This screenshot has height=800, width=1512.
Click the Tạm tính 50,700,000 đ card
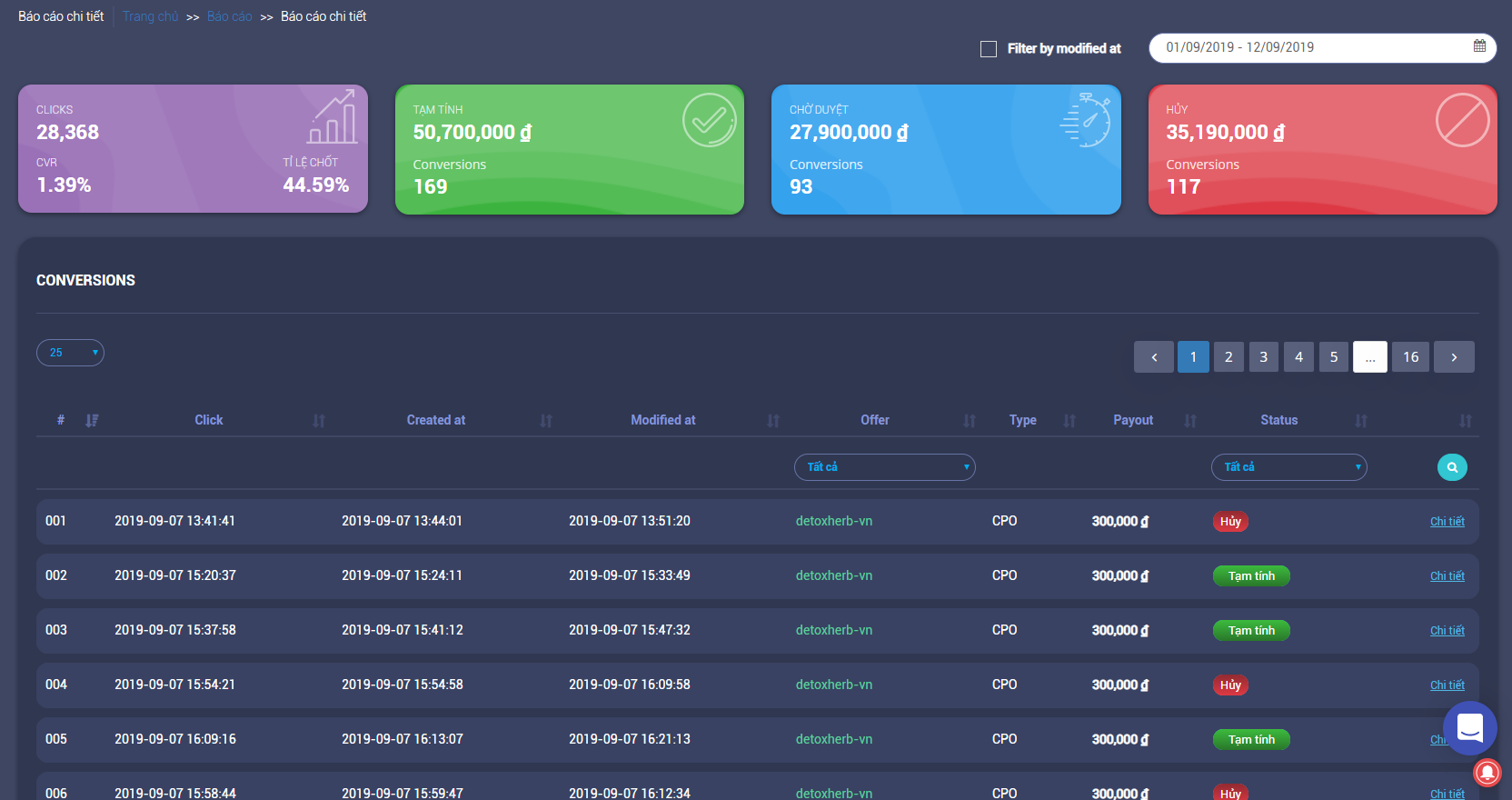click(570, 149)
